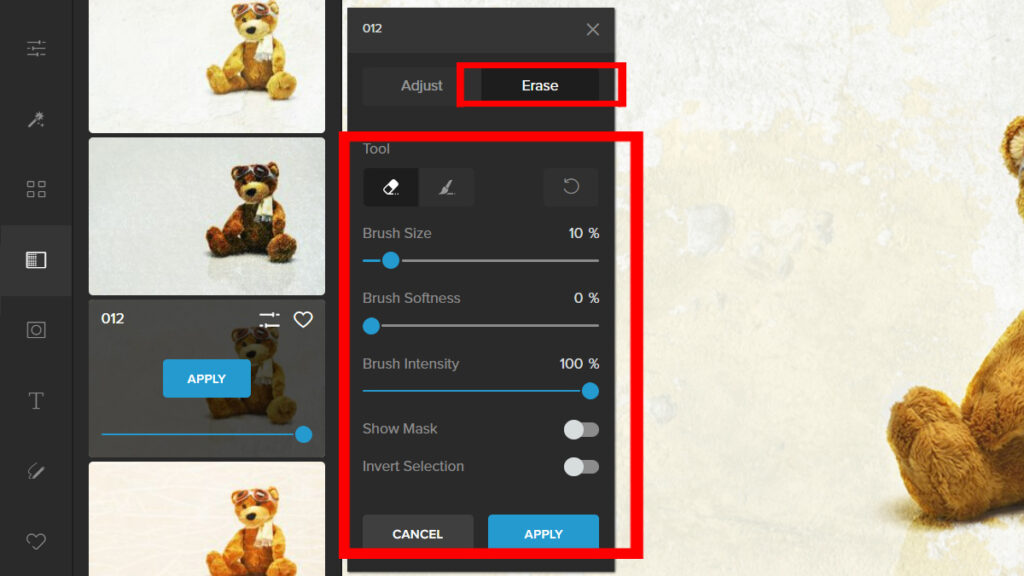Open the heart favorites icon in sidebar
This screenshot has width=1024, height=576.
(x=36, y=541)
